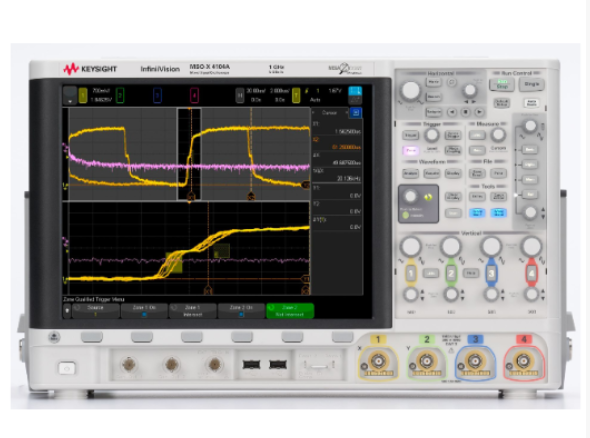Click the blue icon at top-right of display

coord(355,91)
